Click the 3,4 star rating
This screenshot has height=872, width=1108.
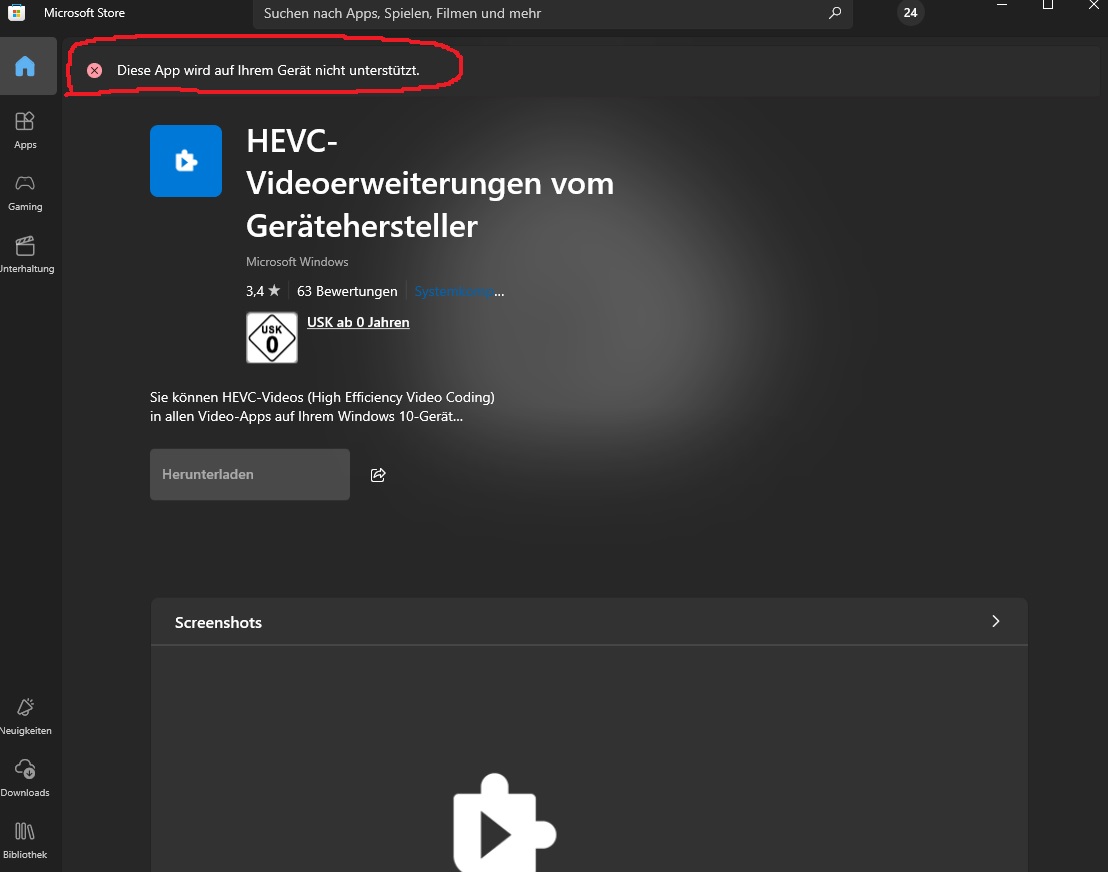click(263, 291)
